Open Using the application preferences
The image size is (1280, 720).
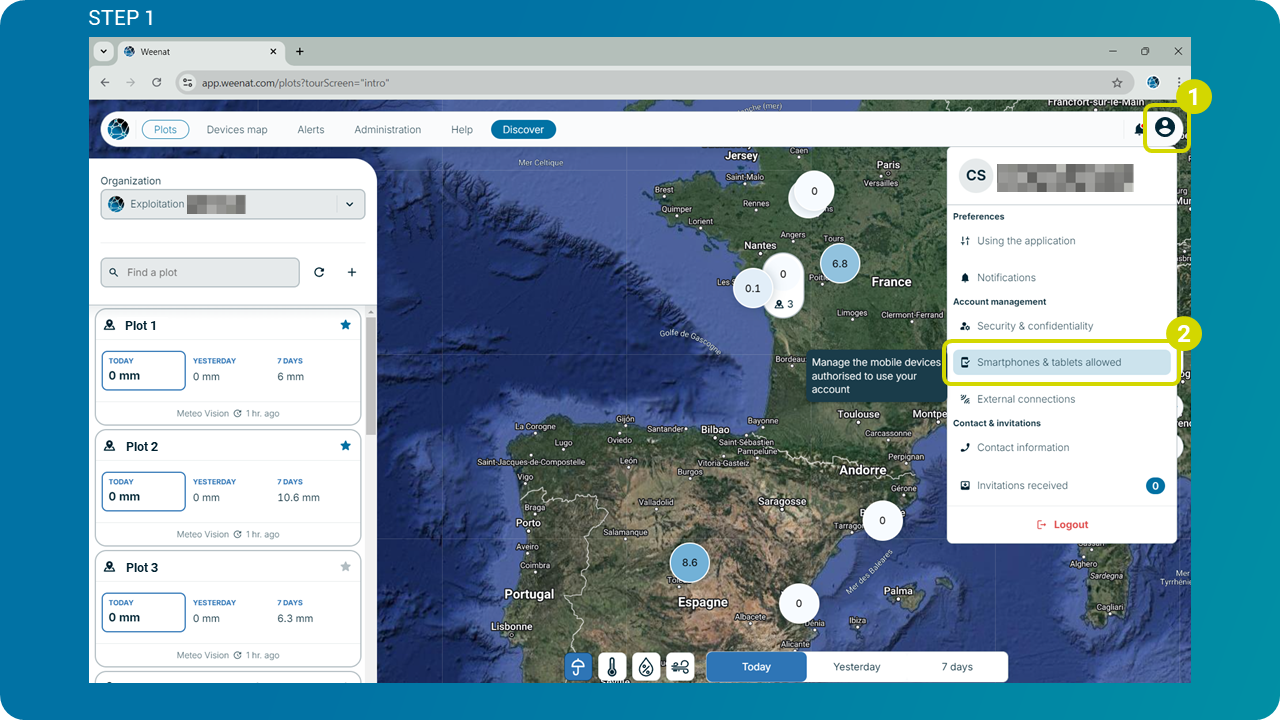tap(1062, 241)
